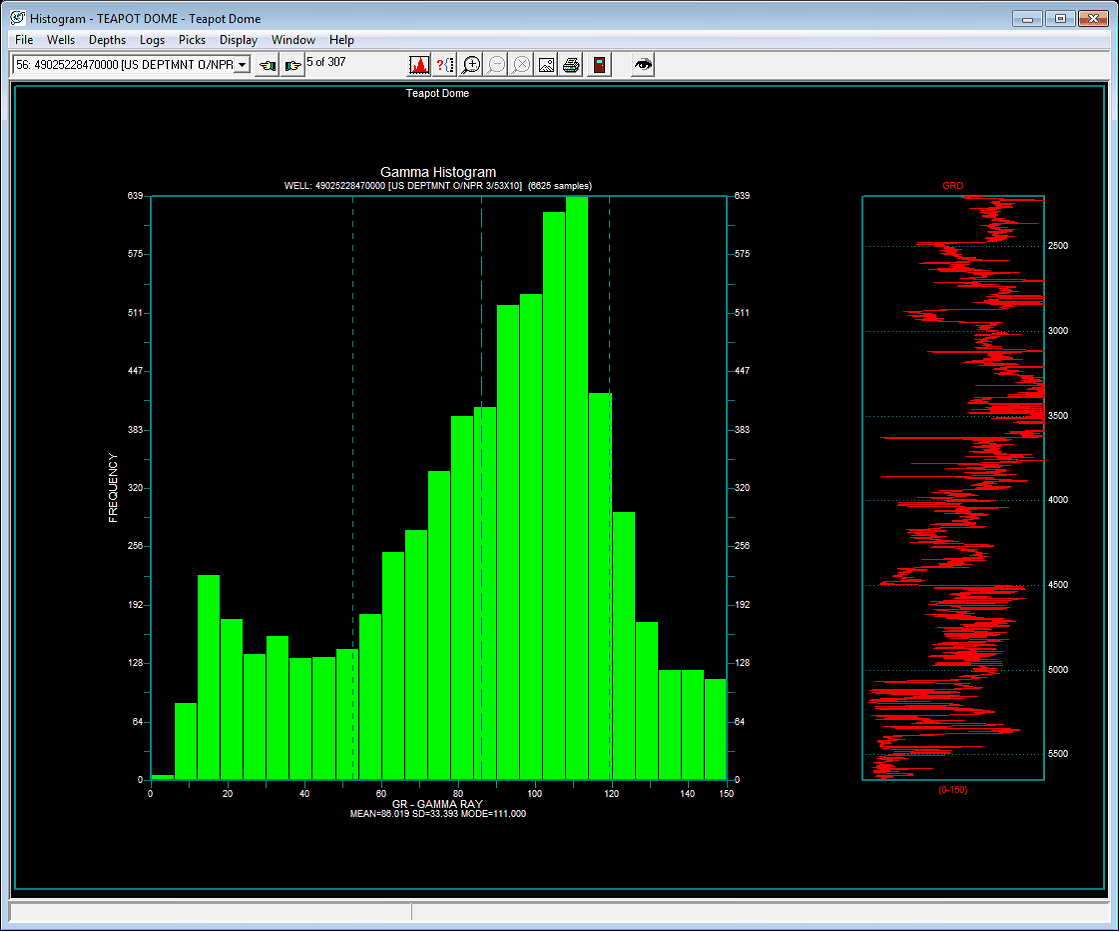The height and width of the screenshot is (932, 1120).
Task: Click the save image picture icon
Action: tap(546, 65)
